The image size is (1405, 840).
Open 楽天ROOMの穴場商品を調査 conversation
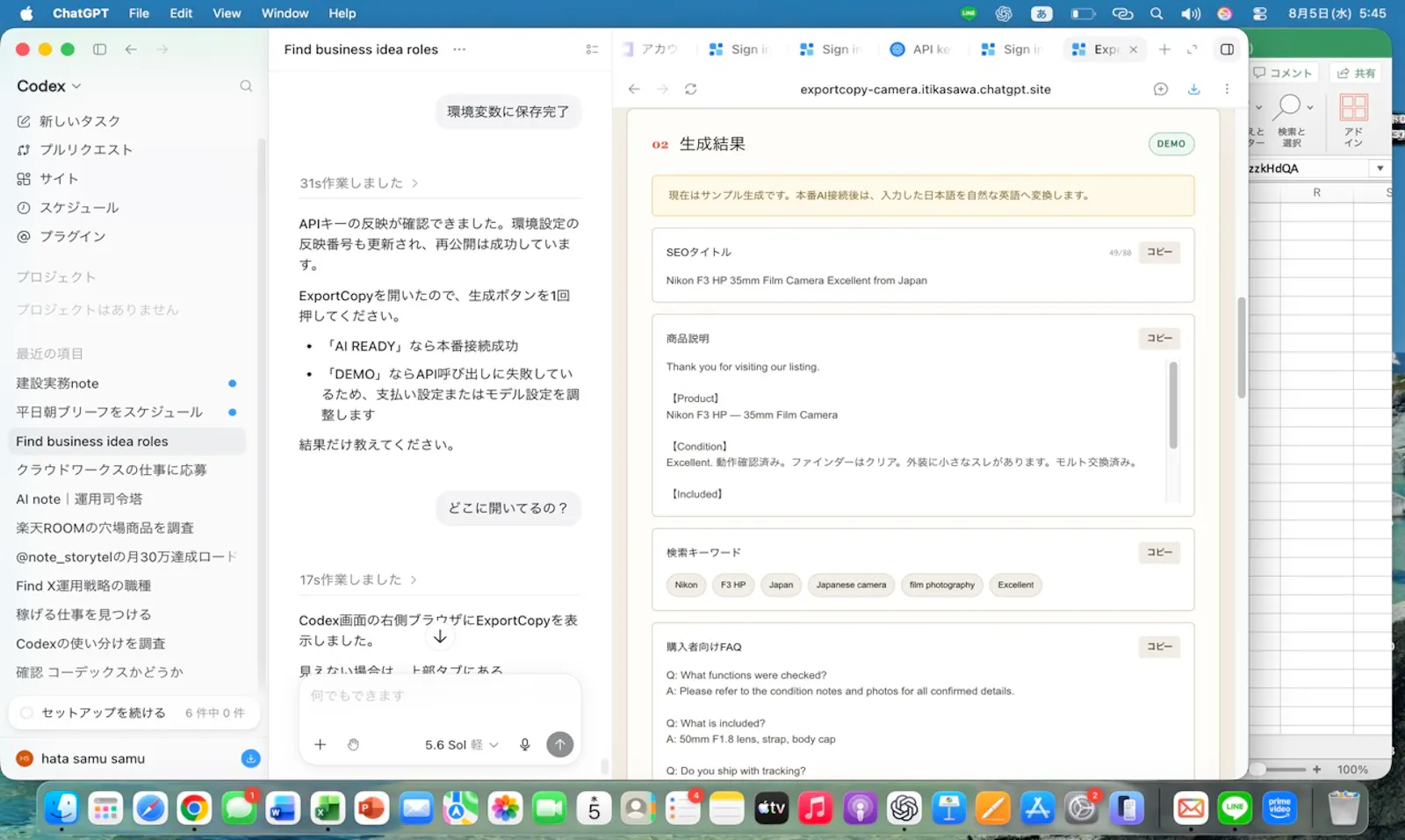[127, 528]
